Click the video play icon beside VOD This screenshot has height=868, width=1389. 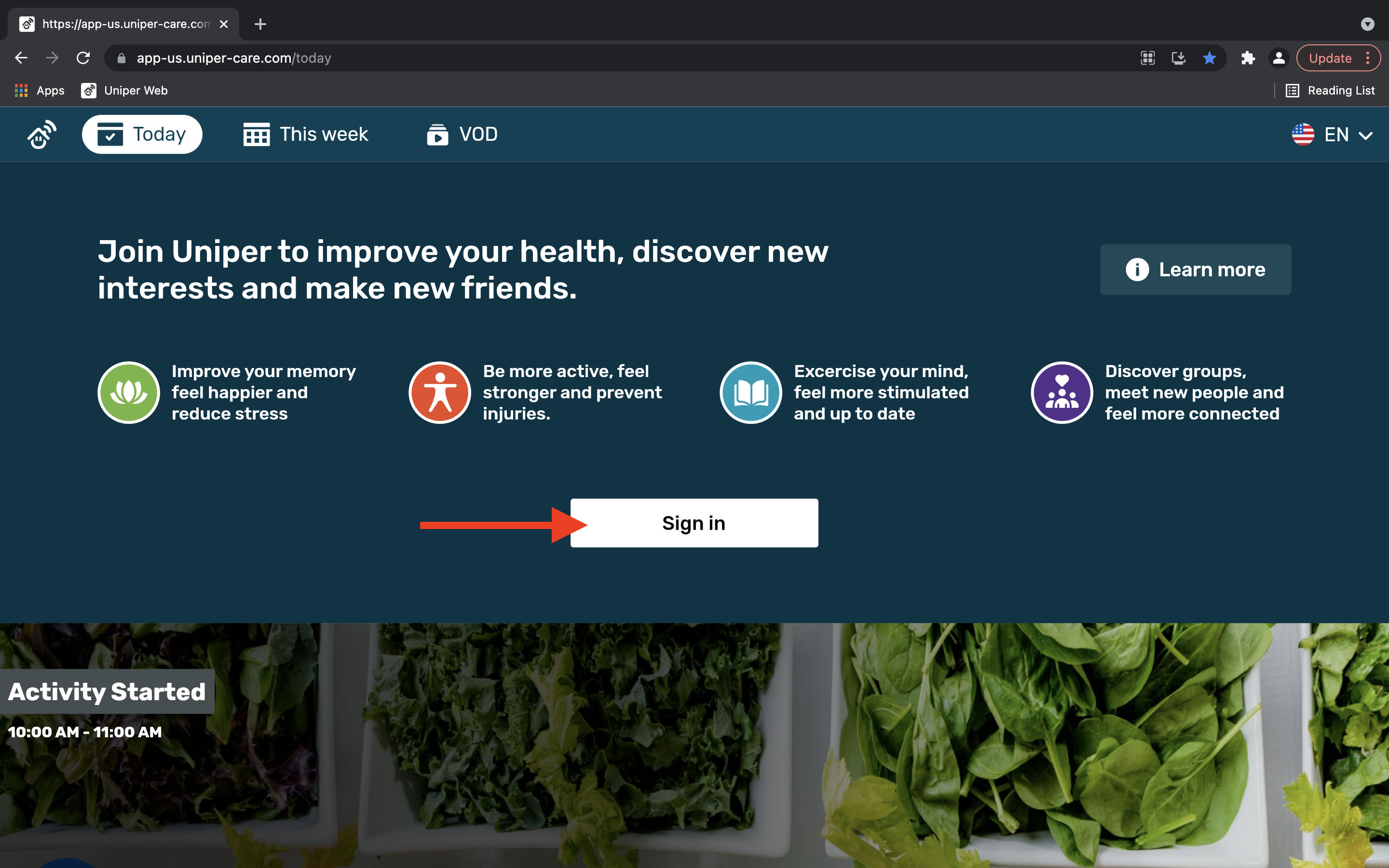pyautogui.click(x=437, y=135)
